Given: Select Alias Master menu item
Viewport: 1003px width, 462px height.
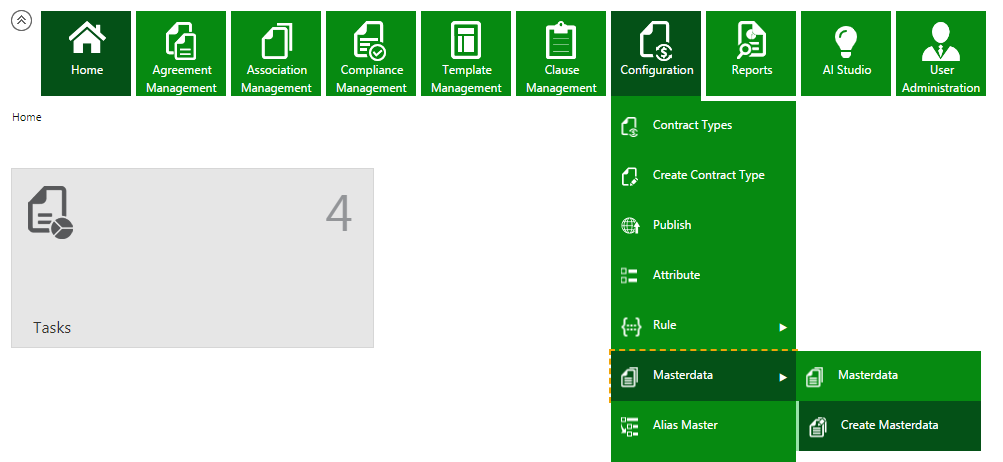Looking at the screenshot, I should coord(685,426).
